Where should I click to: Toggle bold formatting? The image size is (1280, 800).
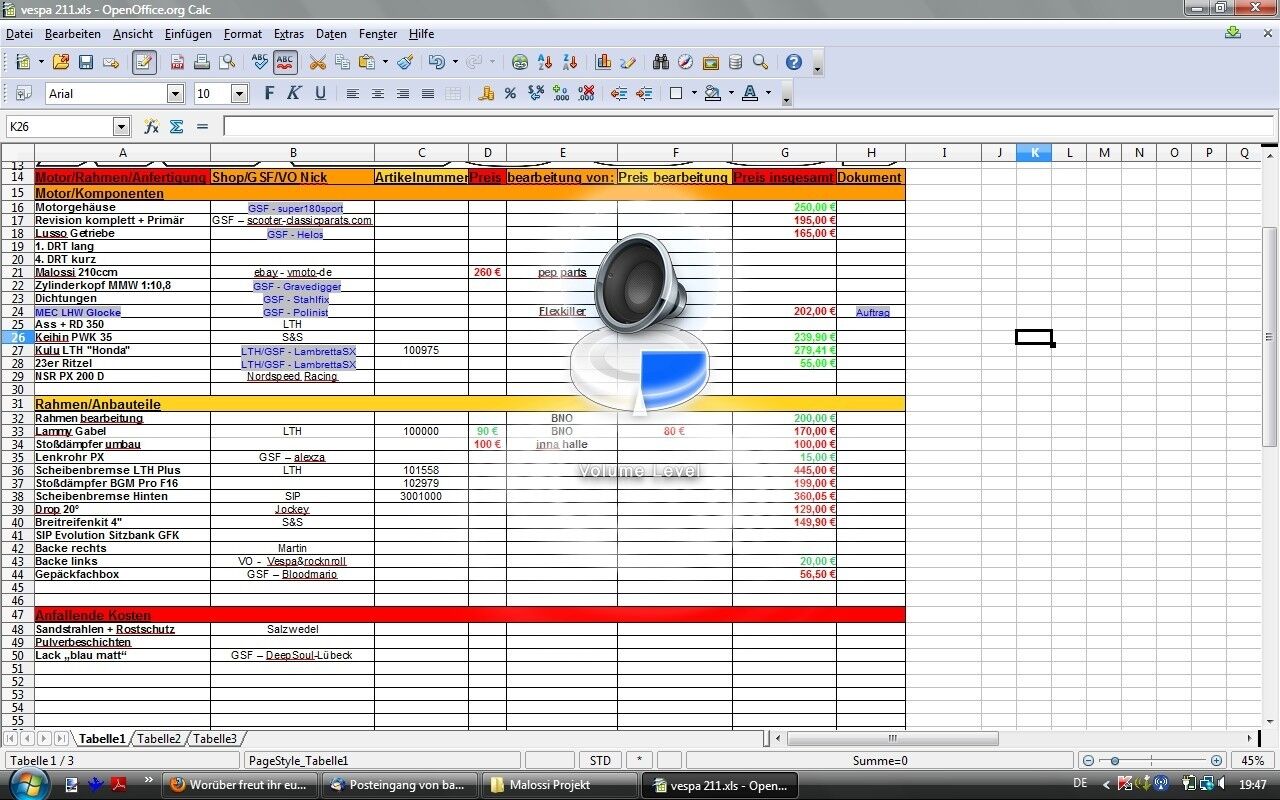pyautogui.click(x=268, y=94)
